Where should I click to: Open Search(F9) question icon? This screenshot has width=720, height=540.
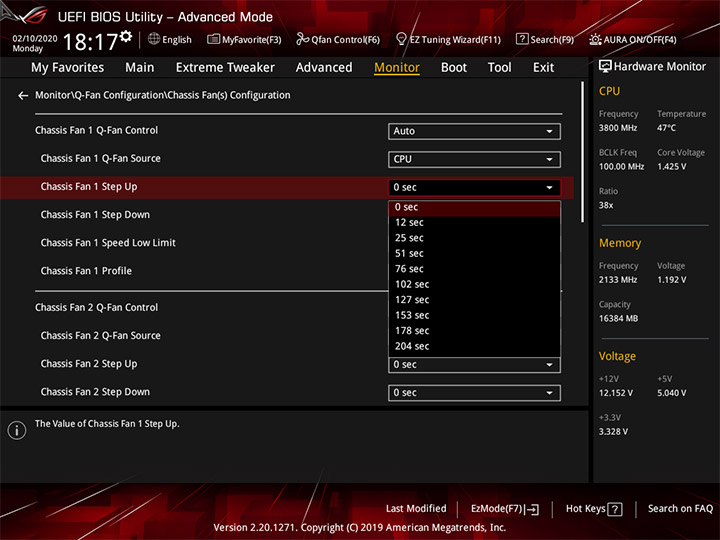click(x=522, y=39)
